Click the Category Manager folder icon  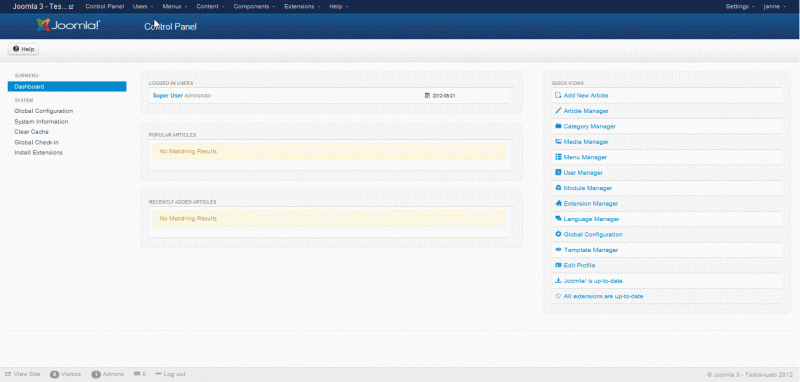558,126
